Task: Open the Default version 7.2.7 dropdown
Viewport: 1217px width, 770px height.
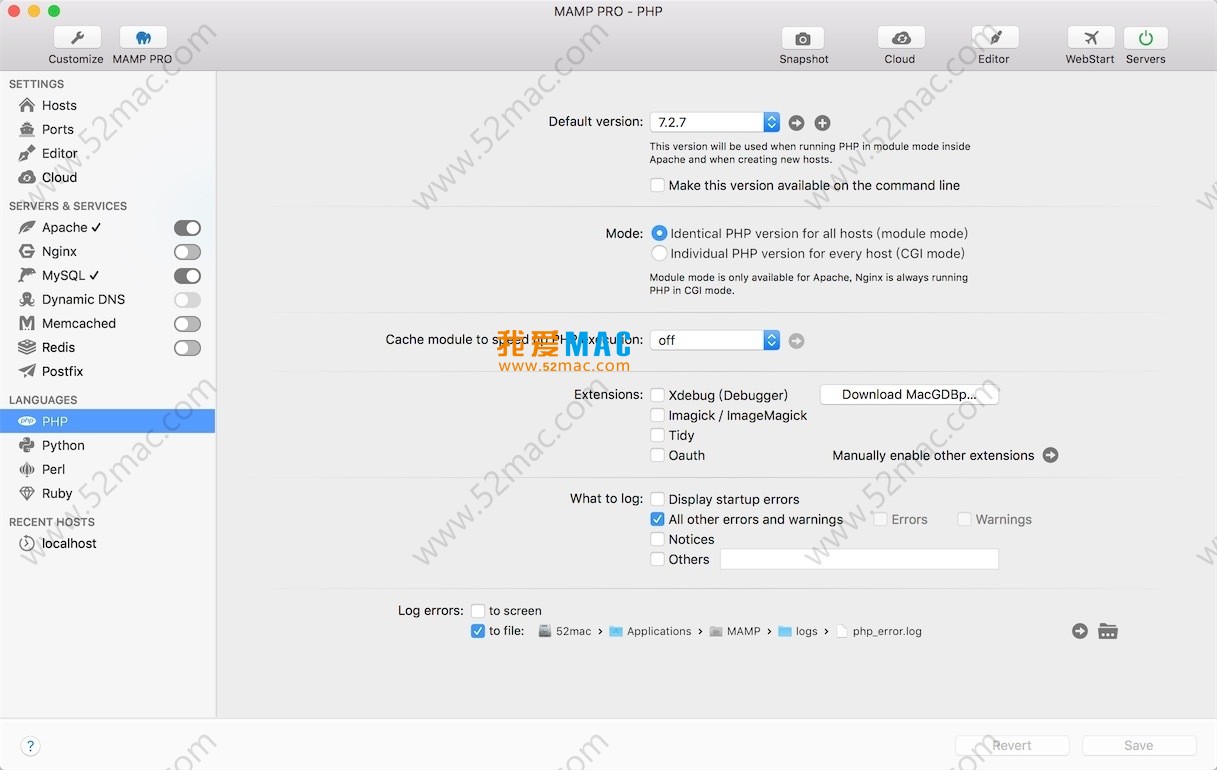Action: (715, 122)
